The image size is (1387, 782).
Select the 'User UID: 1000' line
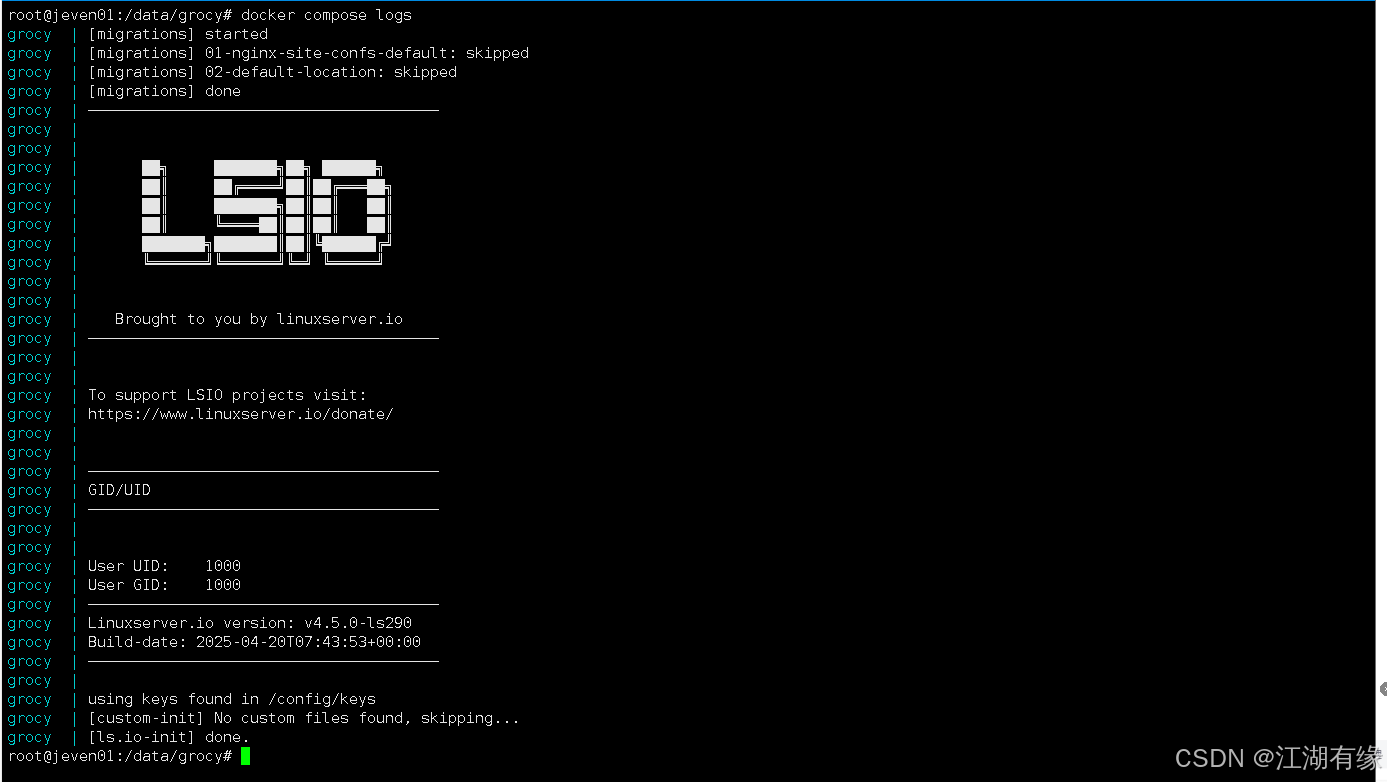(x=164, y=566)
